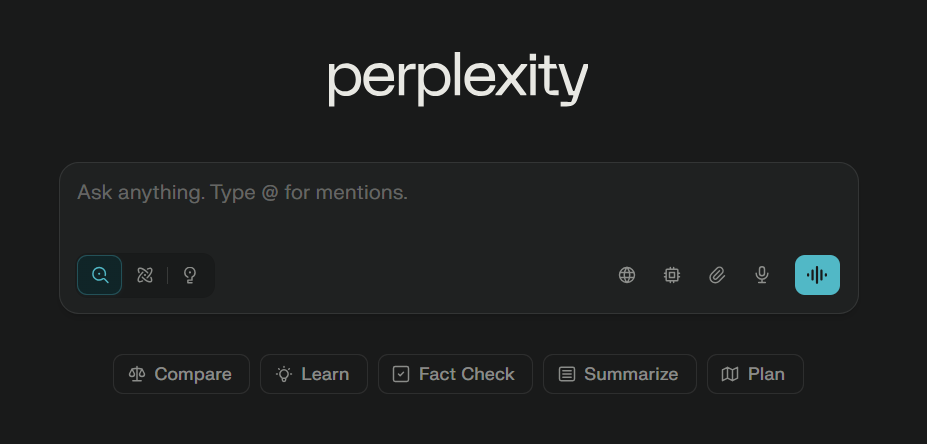Select the Search mode magnifier icon

click(100, 275)
